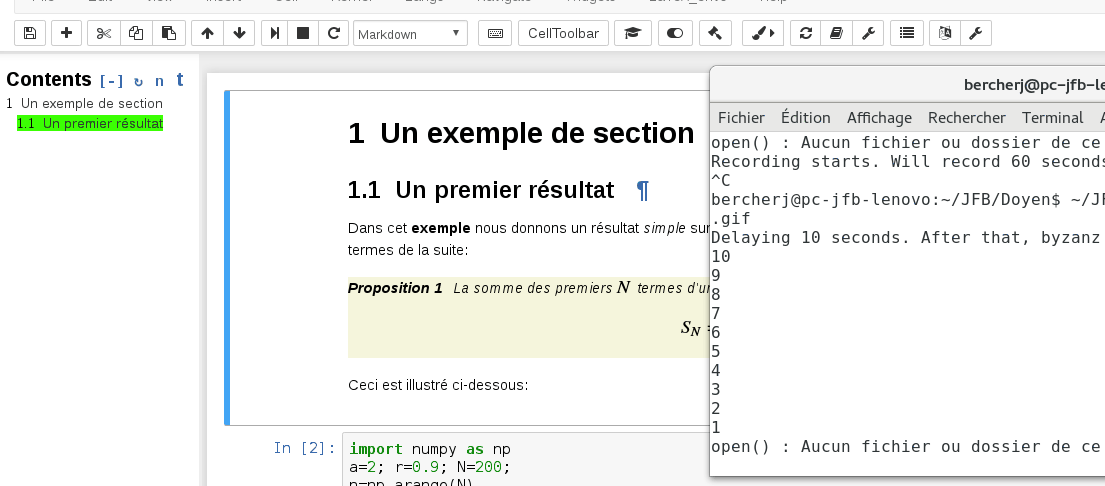Toggle the table of contents list icon

(907, 33)
